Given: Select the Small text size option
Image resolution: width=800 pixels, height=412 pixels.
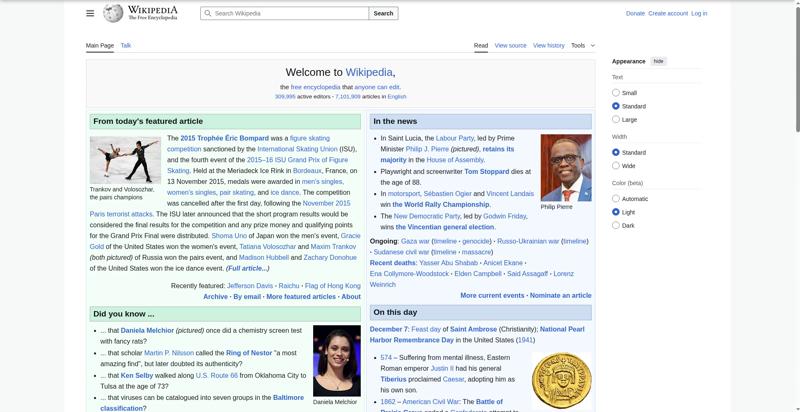Looking at the screenshot, I should point(616,93).
